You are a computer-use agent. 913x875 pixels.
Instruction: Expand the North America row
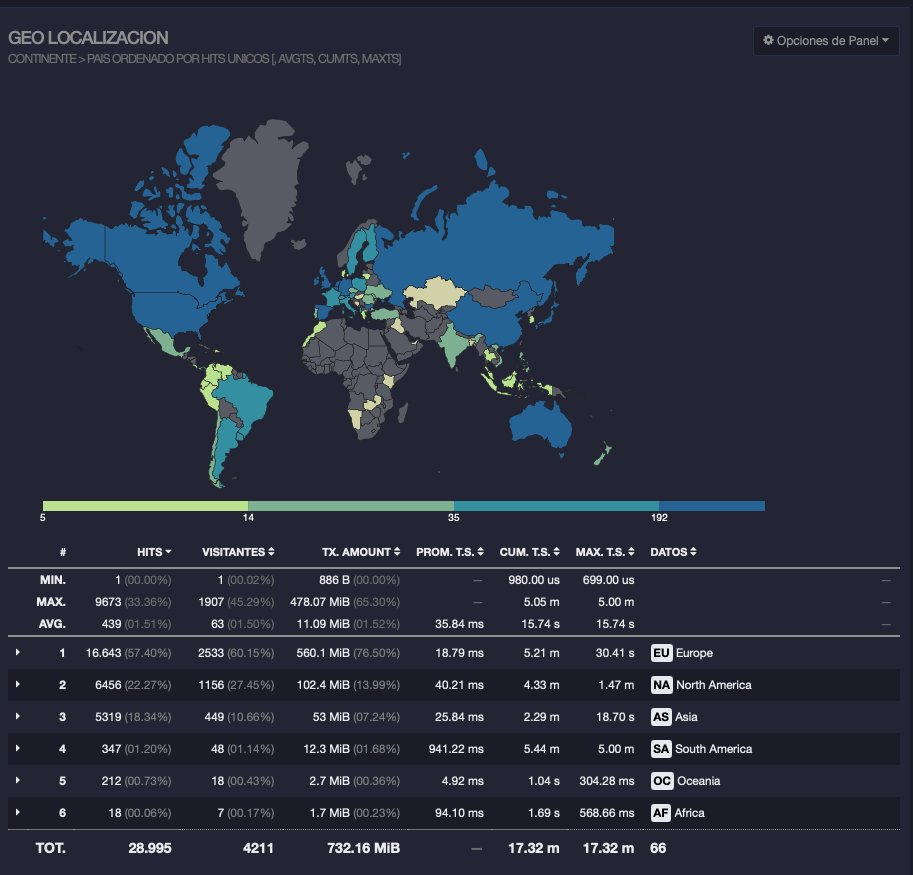[17, 685]
